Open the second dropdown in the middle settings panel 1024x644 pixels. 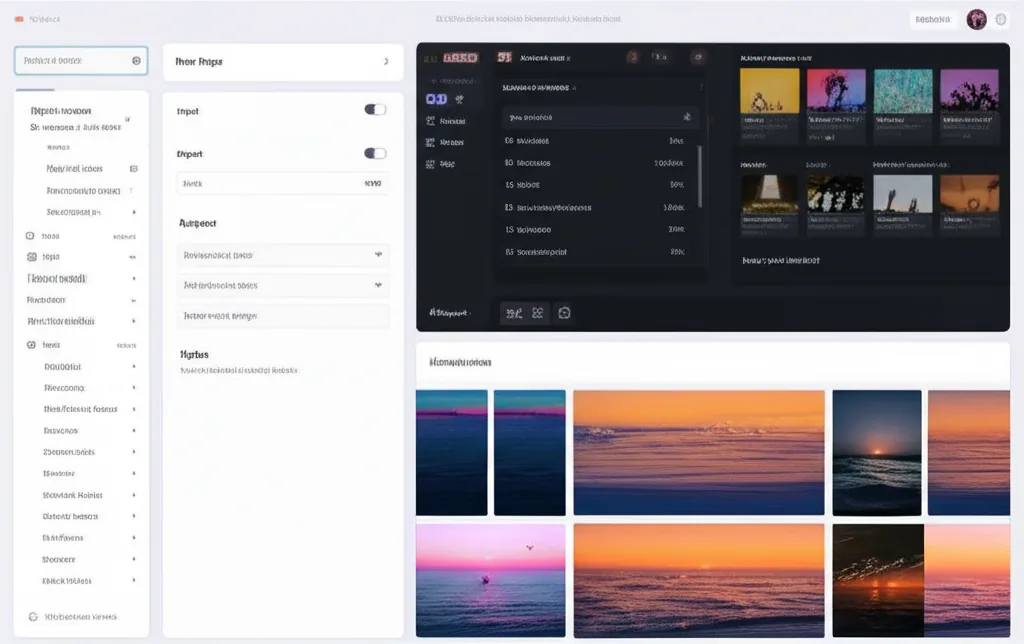click(283, 285)
